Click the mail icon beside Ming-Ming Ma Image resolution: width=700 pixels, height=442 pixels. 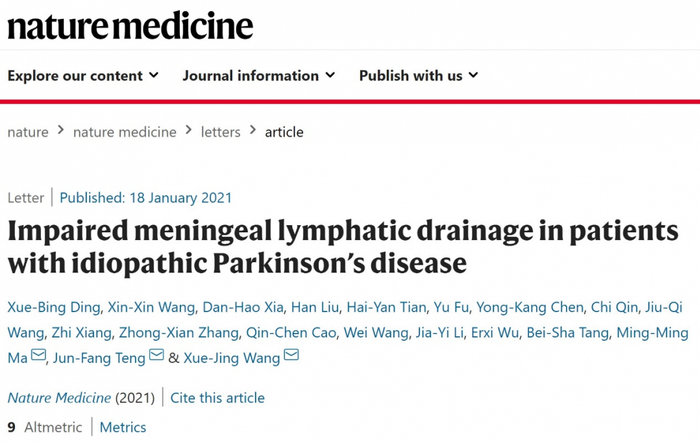(x=39, y=357)
